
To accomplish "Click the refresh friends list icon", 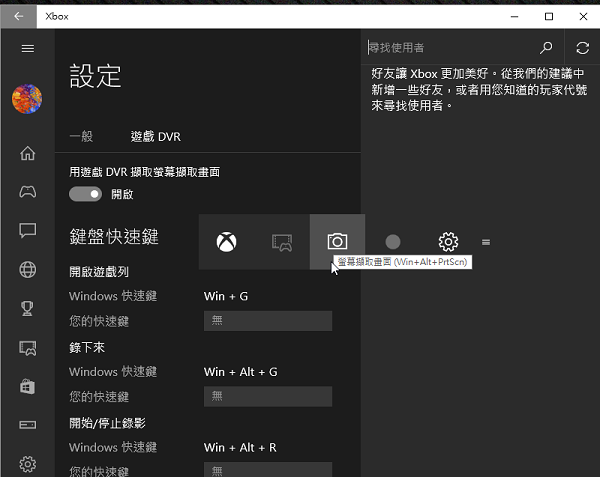I will 582,48.
